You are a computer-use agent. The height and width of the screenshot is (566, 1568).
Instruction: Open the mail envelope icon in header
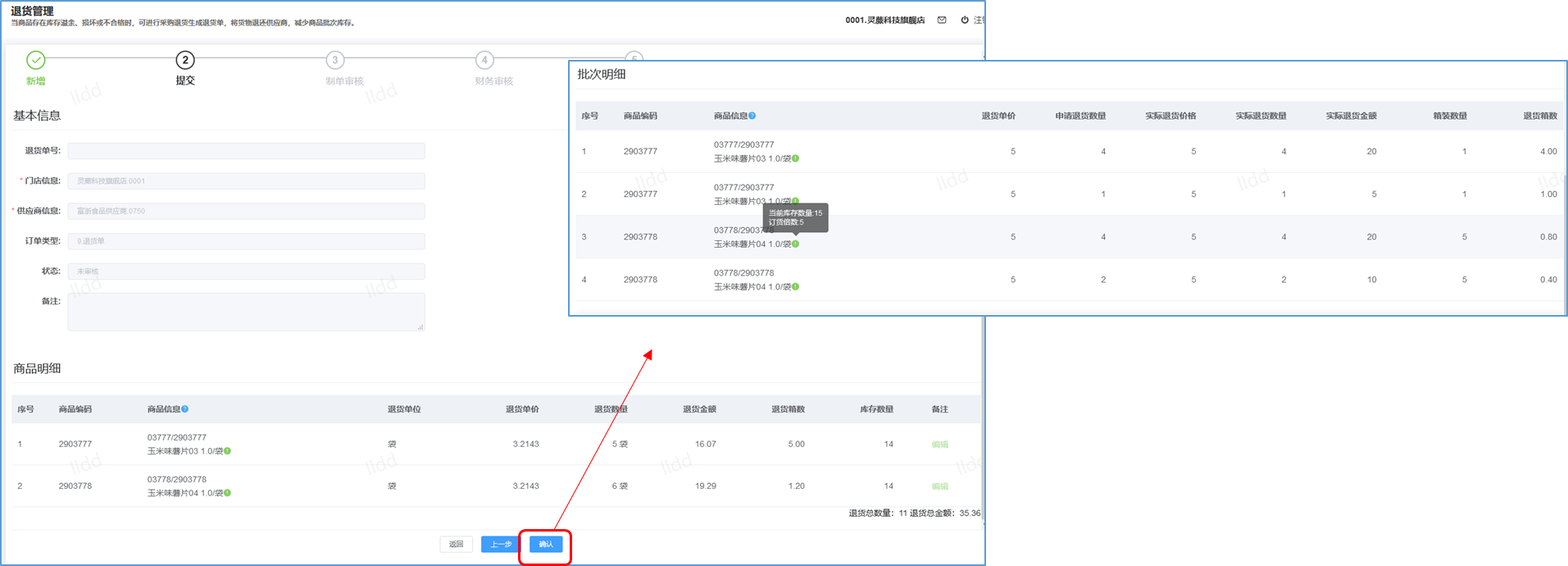coord(942,20)
